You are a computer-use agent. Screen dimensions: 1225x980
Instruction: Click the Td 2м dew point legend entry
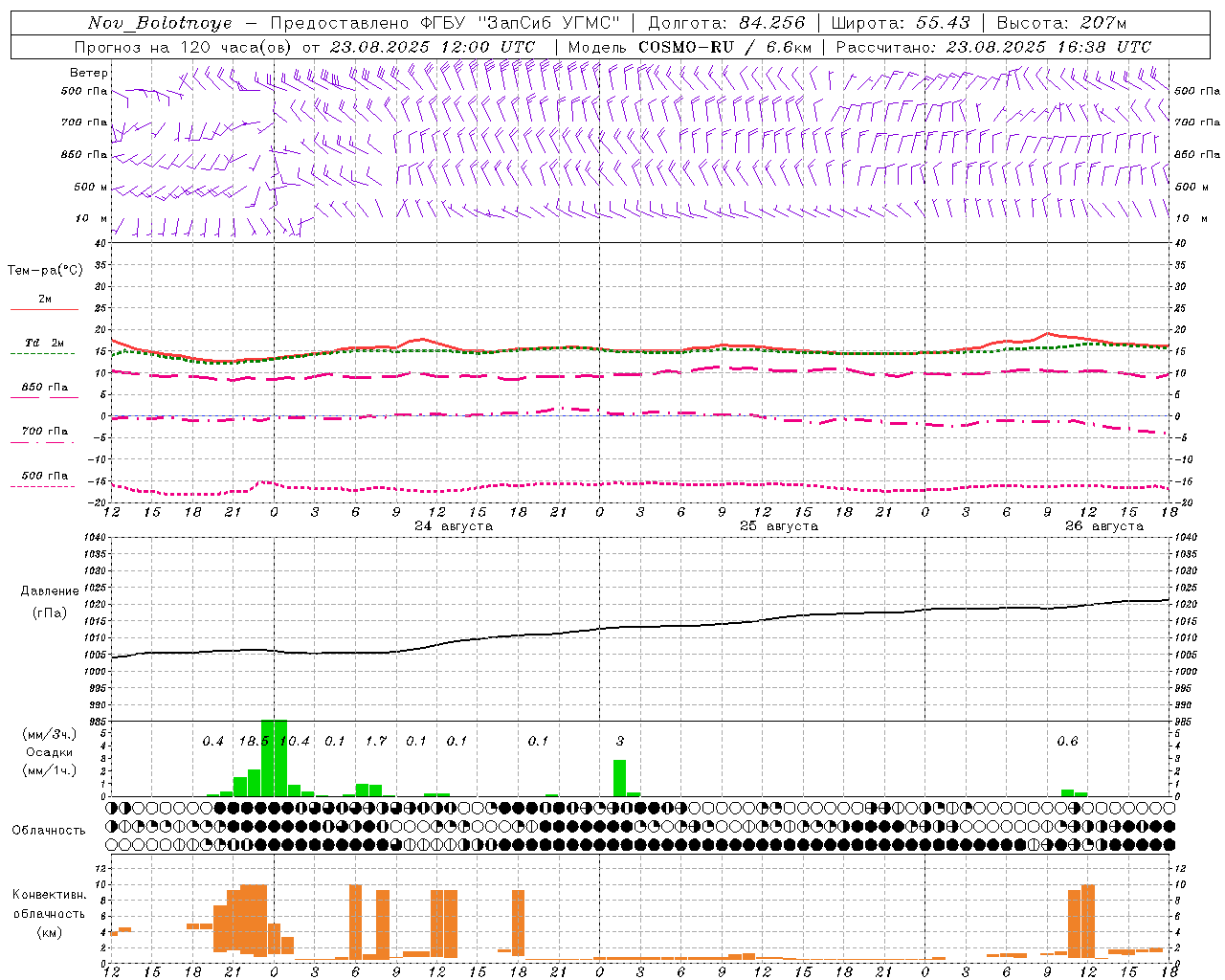click(x=45, y=343)
